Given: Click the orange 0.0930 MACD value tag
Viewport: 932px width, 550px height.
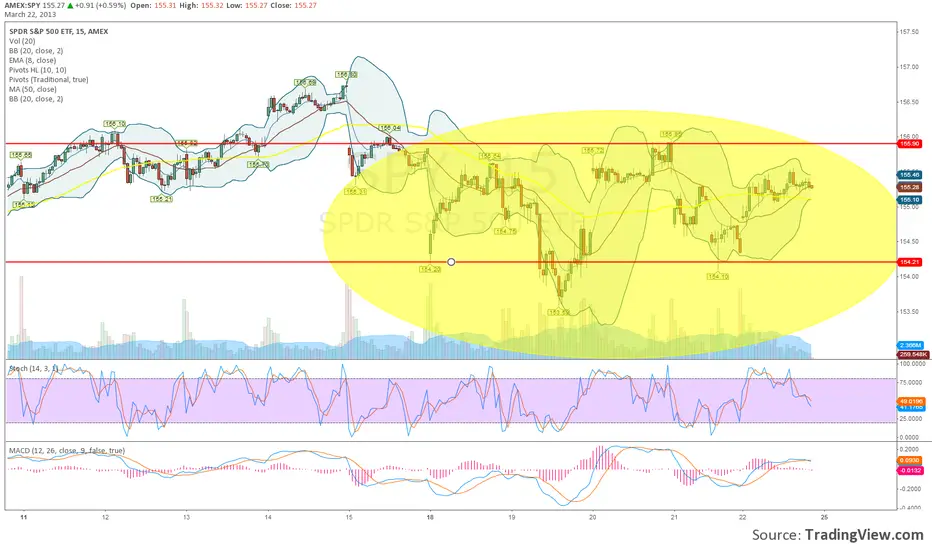Looking at the screenshot, I should (x=909, y=460).
